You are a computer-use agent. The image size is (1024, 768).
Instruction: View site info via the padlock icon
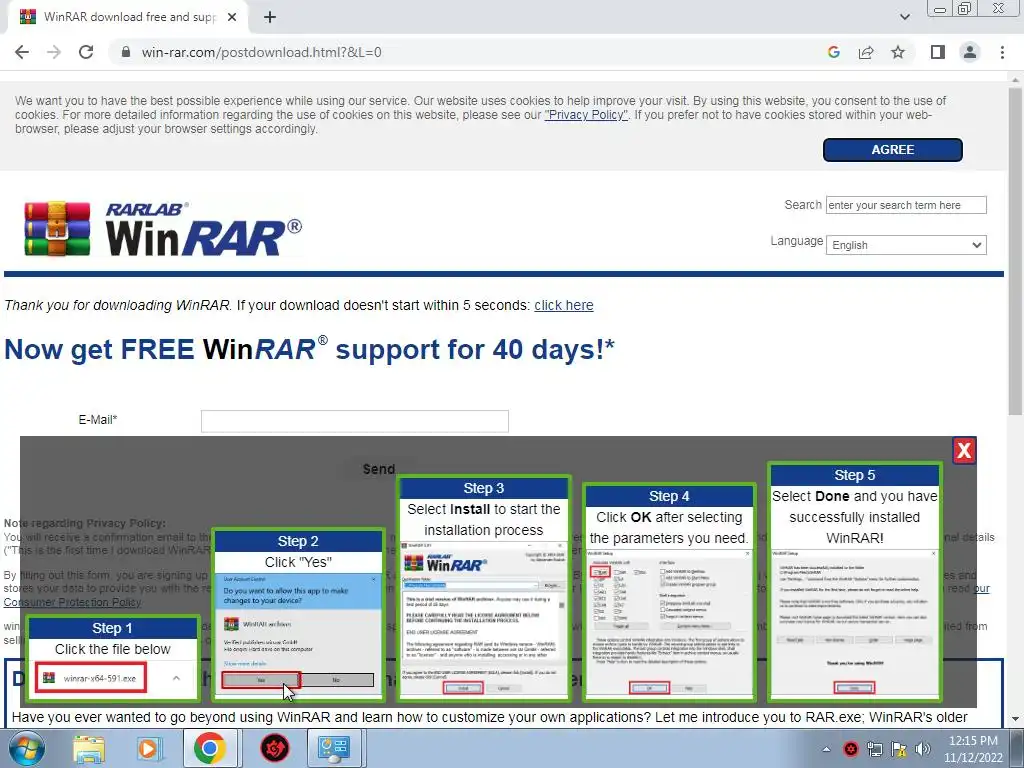pyautogui.click(x=126, y=52)
